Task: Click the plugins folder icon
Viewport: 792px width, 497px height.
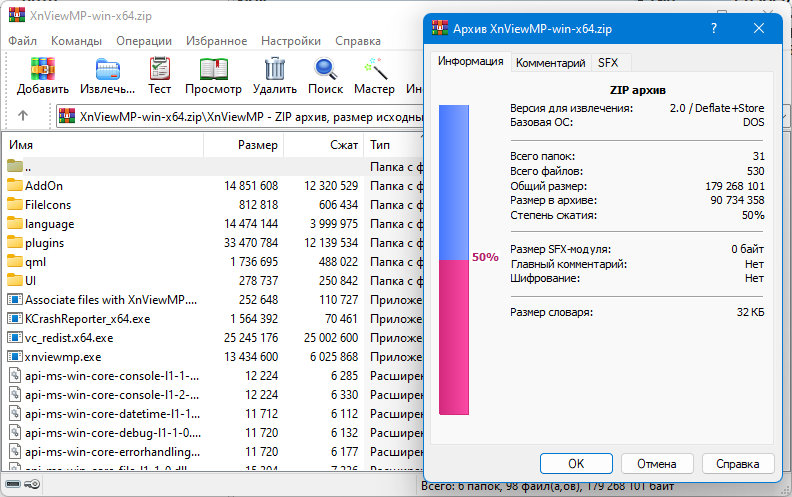Action: tap(15, 242)
